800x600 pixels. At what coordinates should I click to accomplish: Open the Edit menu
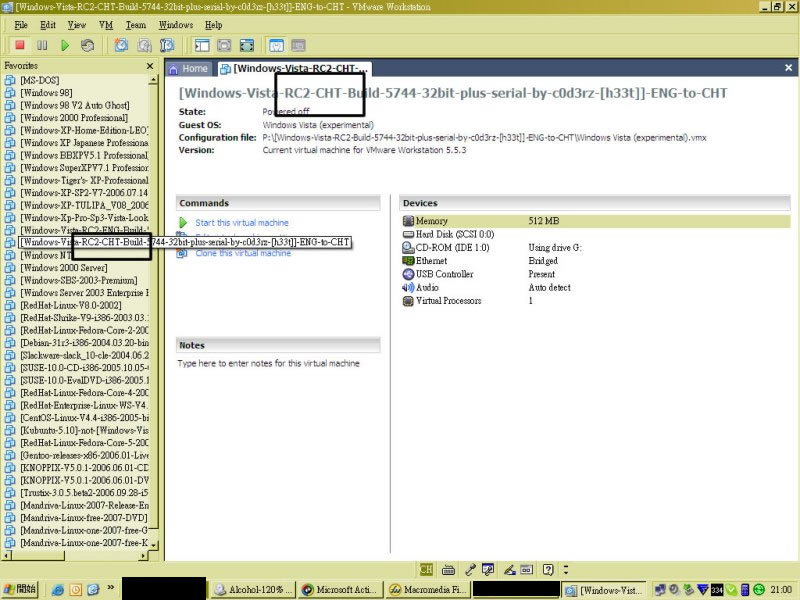point(48,25)
